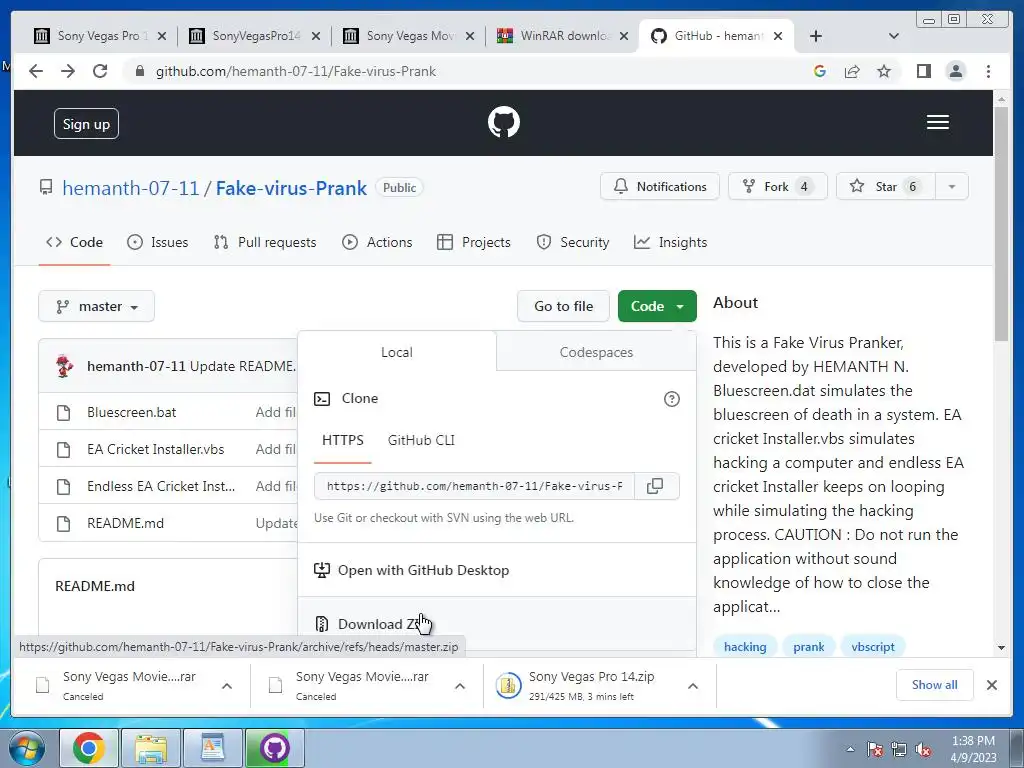Click the vbscript topic tag
Screen dimensions: 1024x768
click(x=872, y=647)
